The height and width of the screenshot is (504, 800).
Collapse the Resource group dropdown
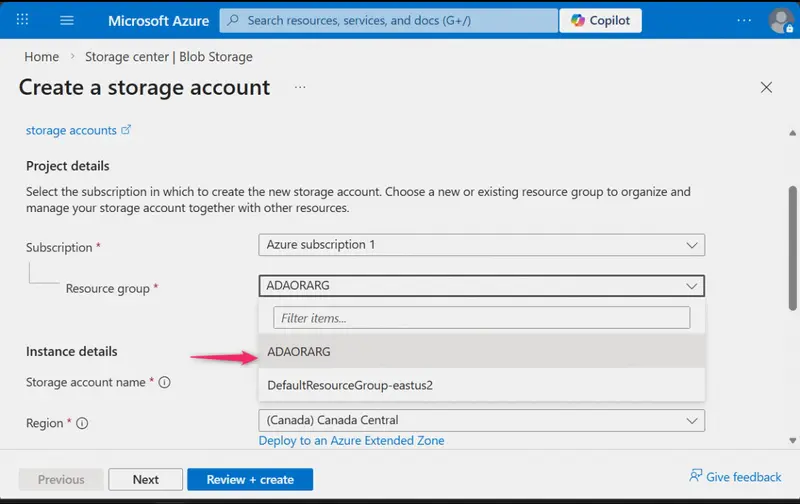pyautogui.click(x=482, y=286)
